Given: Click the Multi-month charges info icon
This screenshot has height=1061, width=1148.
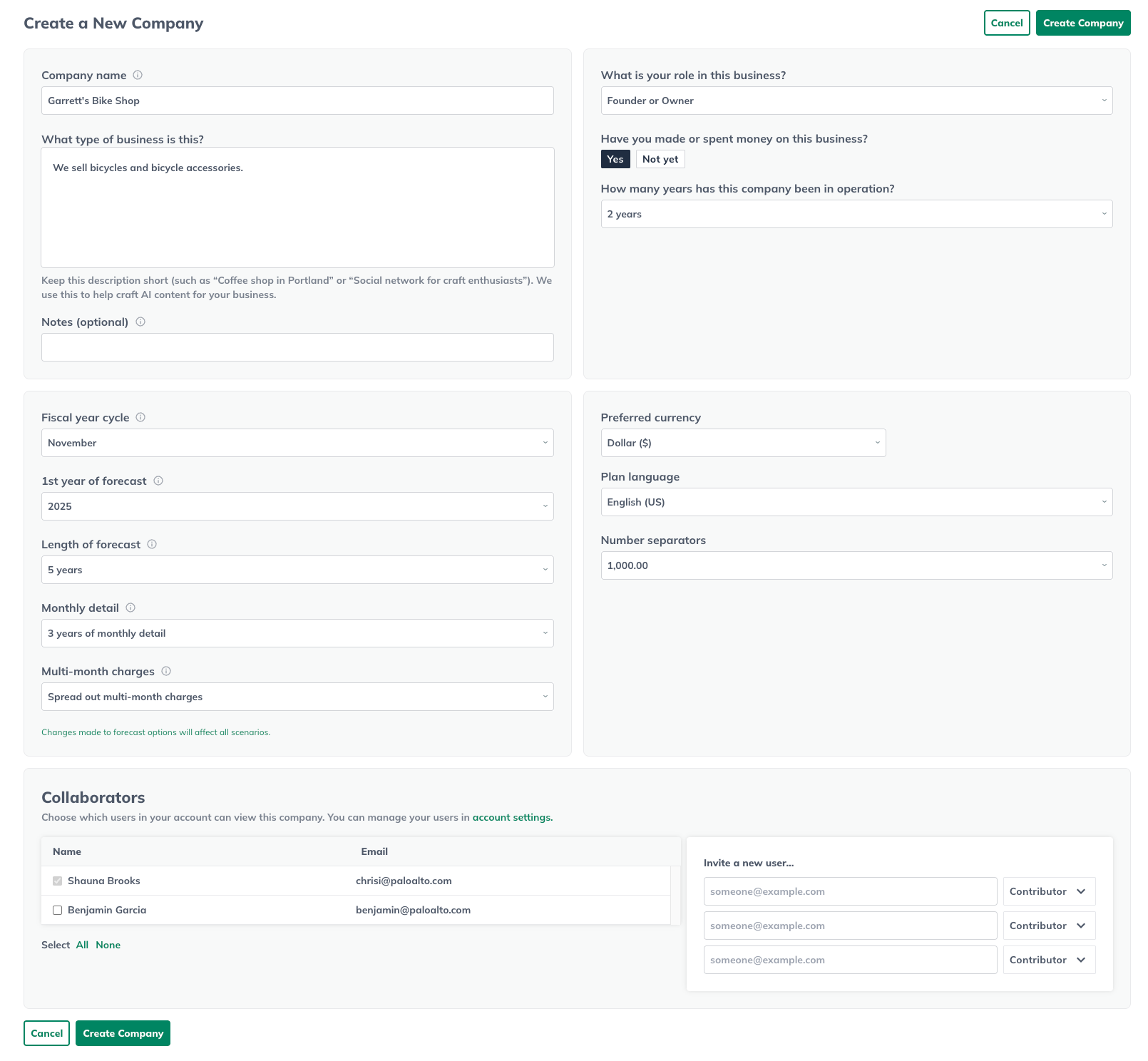Looking at the screenshot, I should point(166,671).
